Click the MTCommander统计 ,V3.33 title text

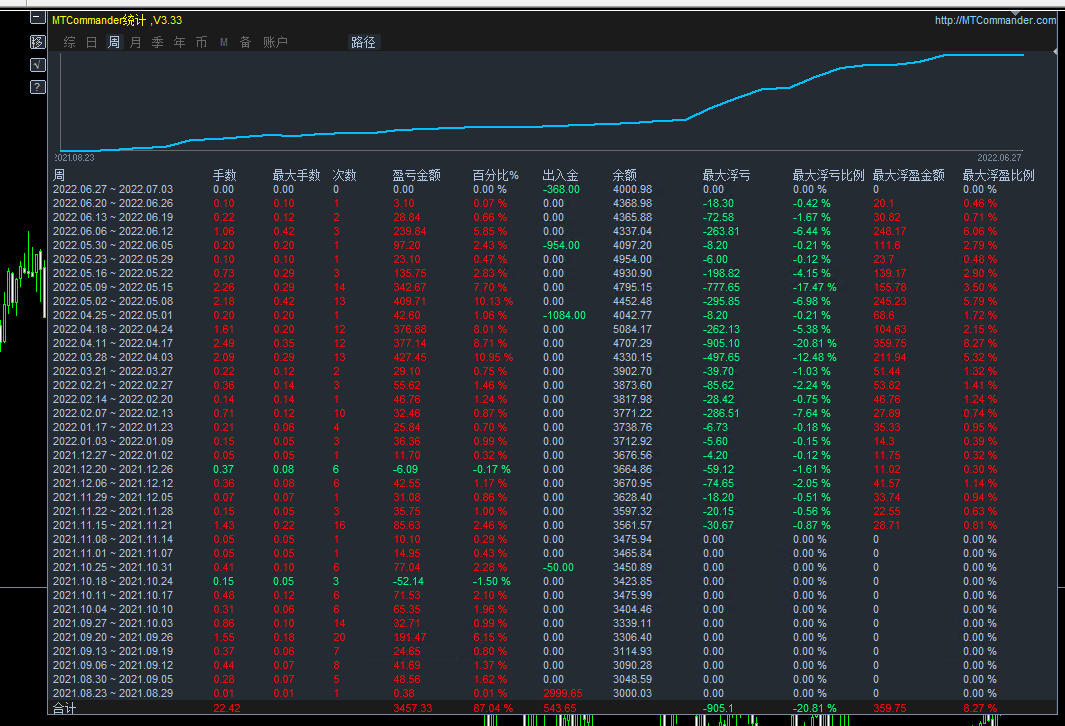pyautogui.click(x=117, y=20)
